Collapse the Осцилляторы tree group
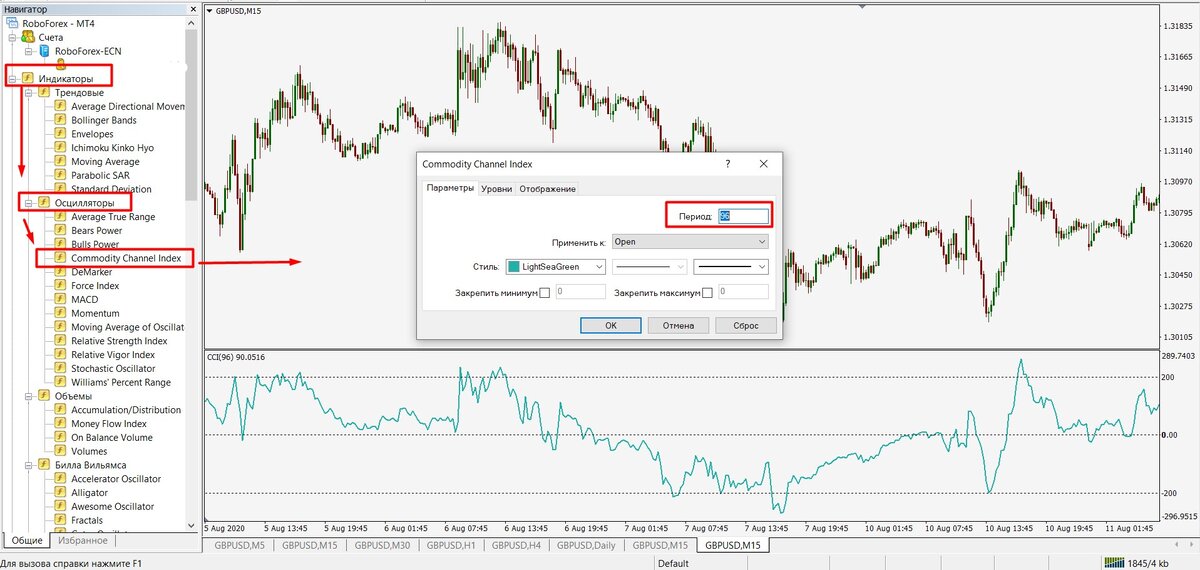This screenshot has height=570, width=1200. click(29, 203)
